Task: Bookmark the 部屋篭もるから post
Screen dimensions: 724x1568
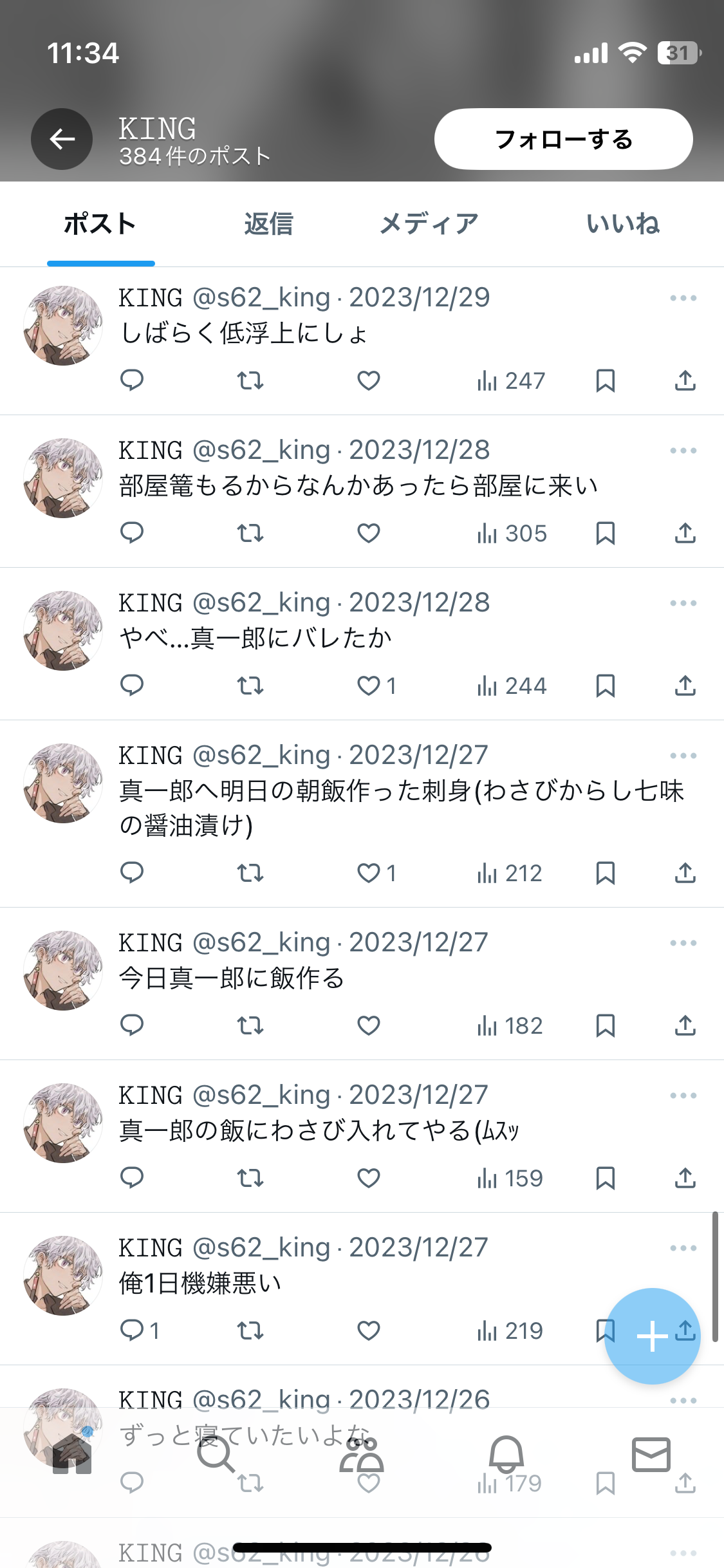Action: click(606, 534)
